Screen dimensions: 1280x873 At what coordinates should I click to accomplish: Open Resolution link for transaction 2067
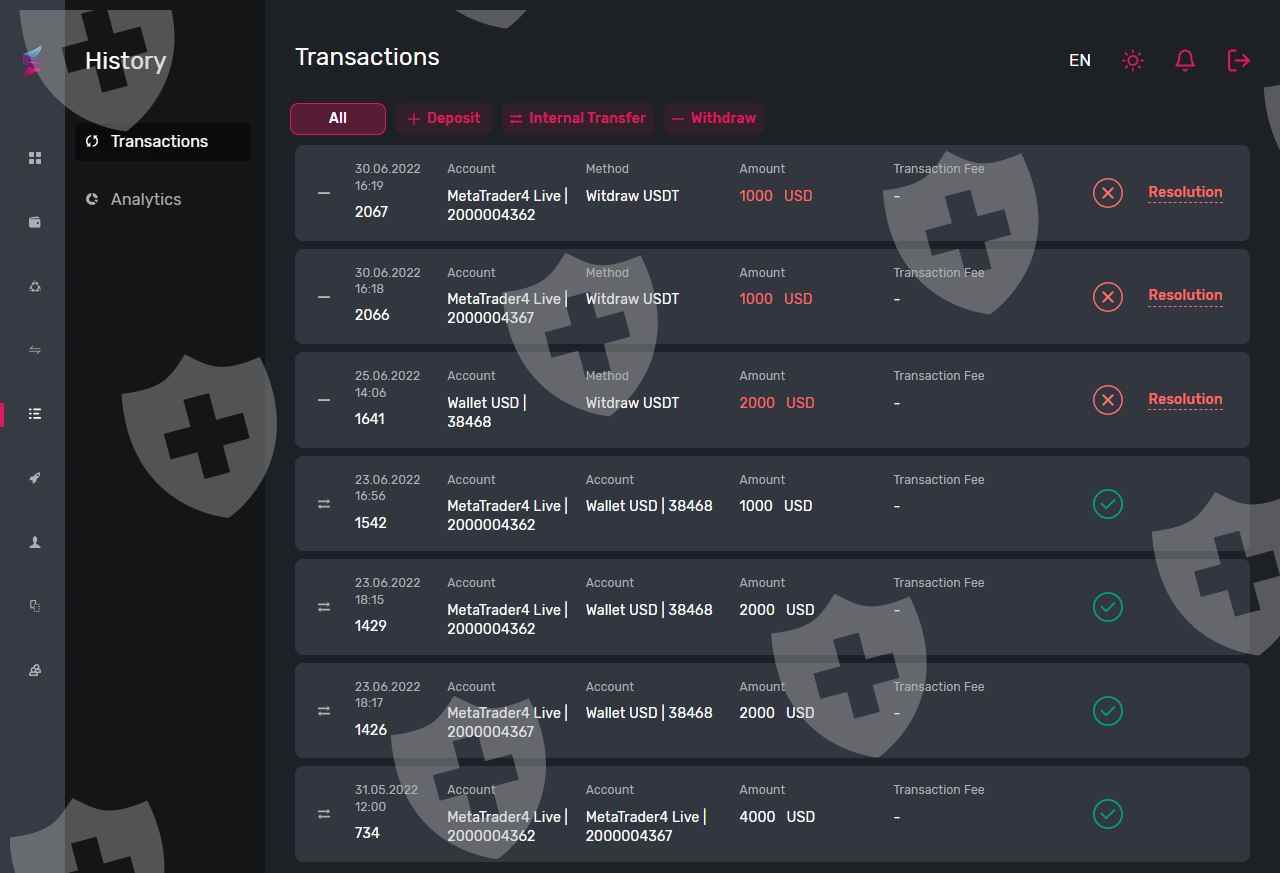pyautogui.click(x=1185, y=192)
